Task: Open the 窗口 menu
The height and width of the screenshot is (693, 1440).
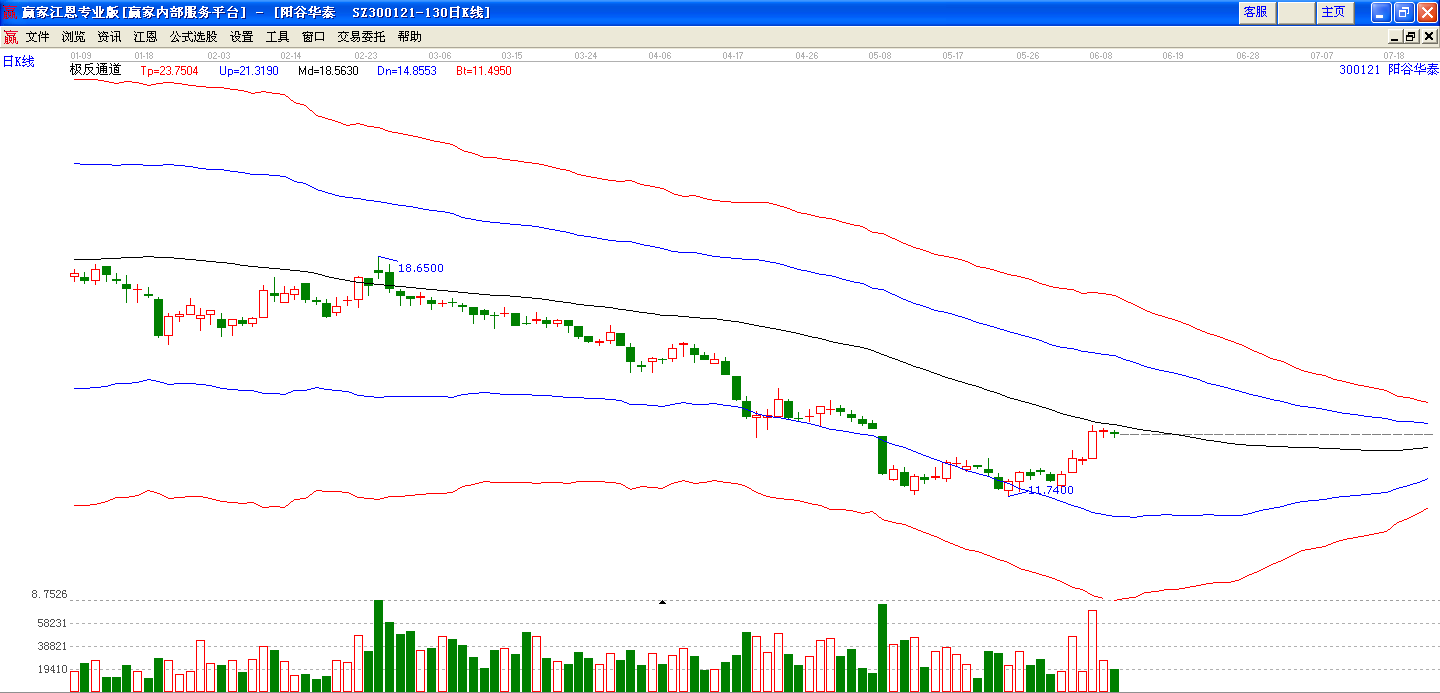Action: (x=313, y=37)
